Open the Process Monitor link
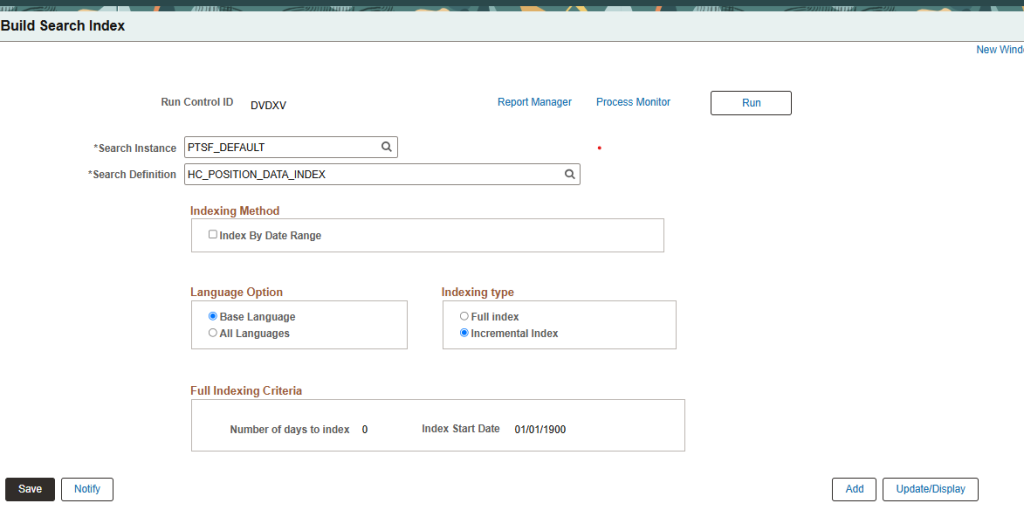Viewport: 1024px width, 517px height. click(x=633, y=102)
